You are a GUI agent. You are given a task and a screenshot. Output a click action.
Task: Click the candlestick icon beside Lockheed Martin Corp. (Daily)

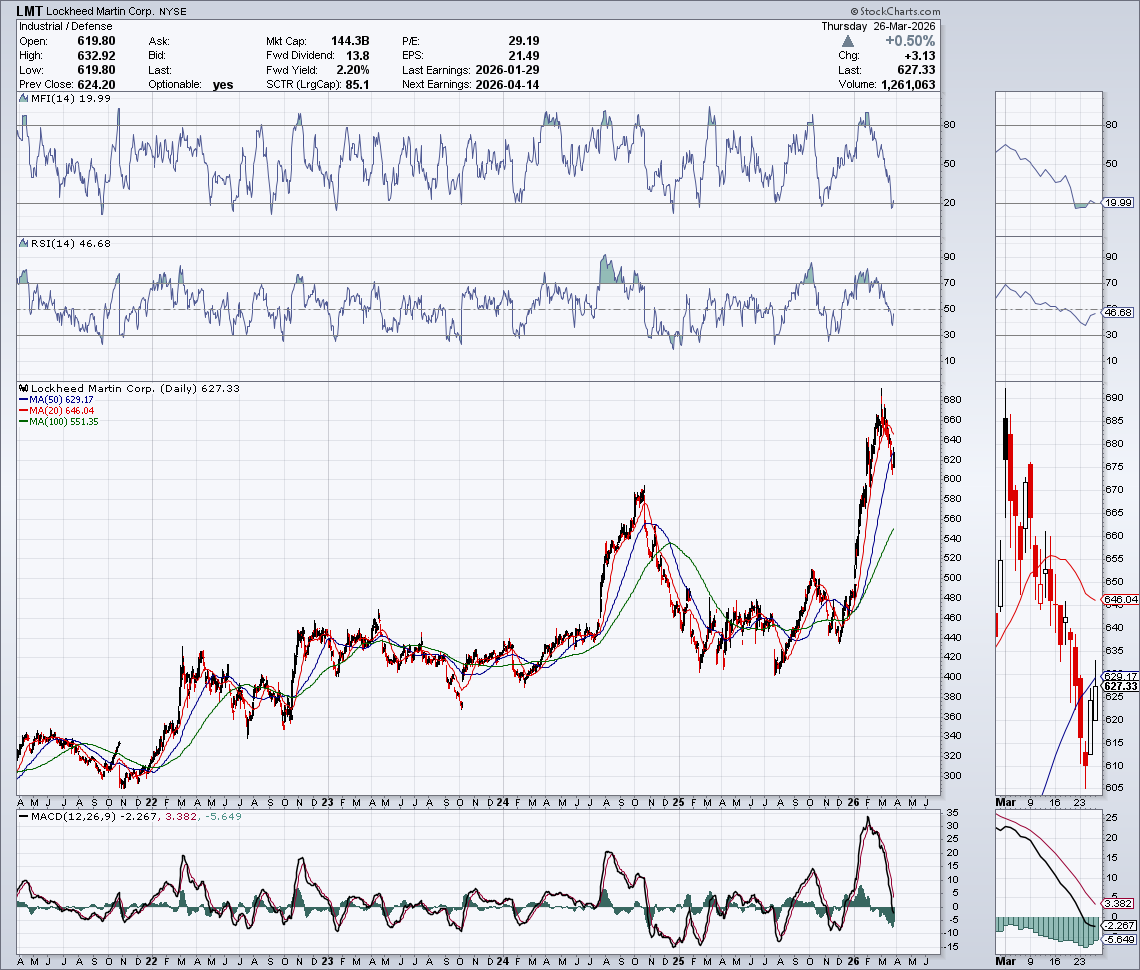click(x=24, y=388)
